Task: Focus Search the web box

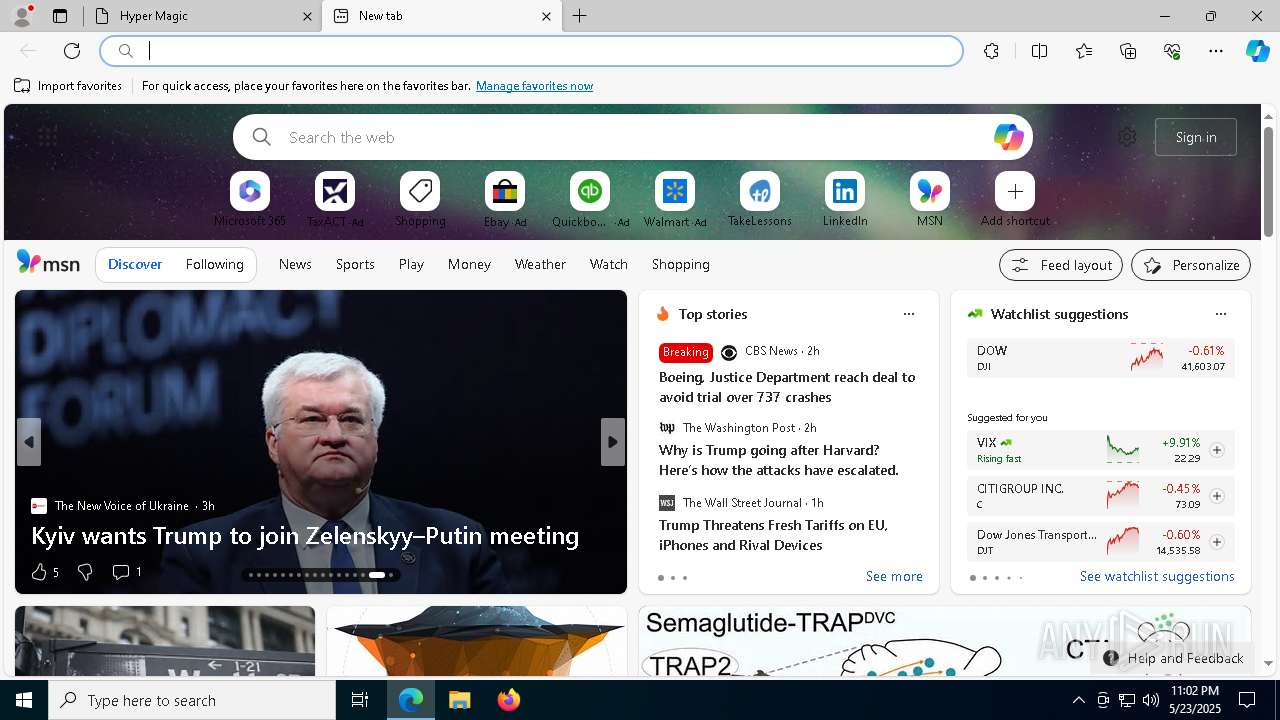Action: 632,137
